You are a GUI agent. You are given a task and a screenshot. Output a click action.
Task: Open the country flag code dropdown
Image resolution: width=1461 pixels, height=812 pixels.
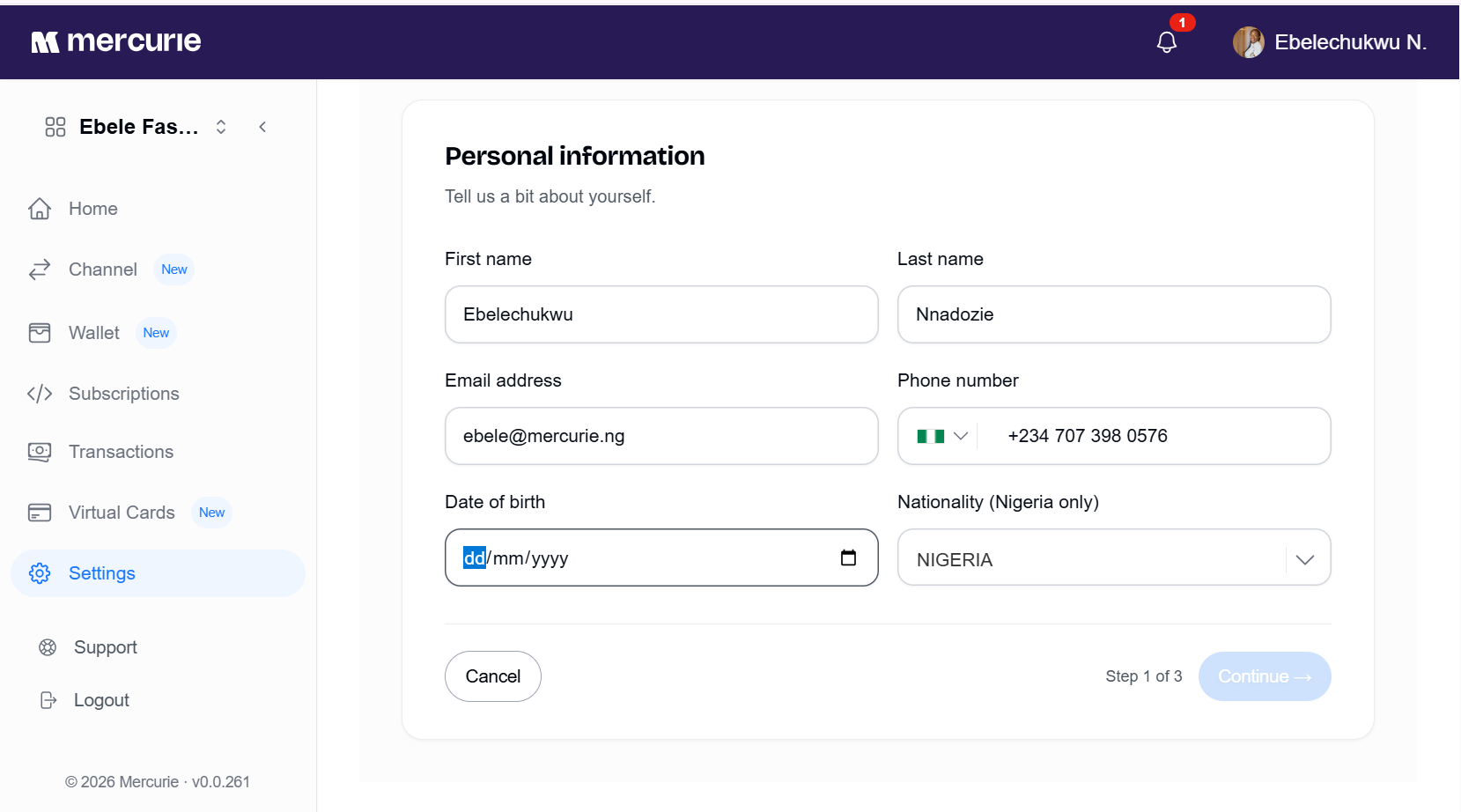click(942, 436)
